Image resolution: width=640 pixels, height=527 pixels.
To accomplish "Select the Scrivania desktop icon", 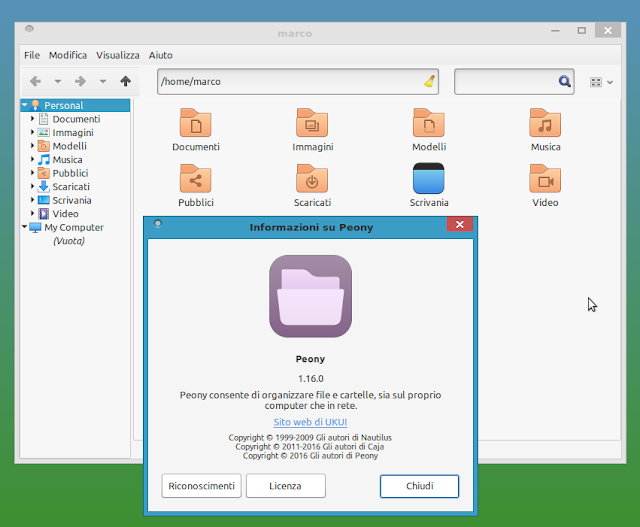I will (x=429, y=178).
